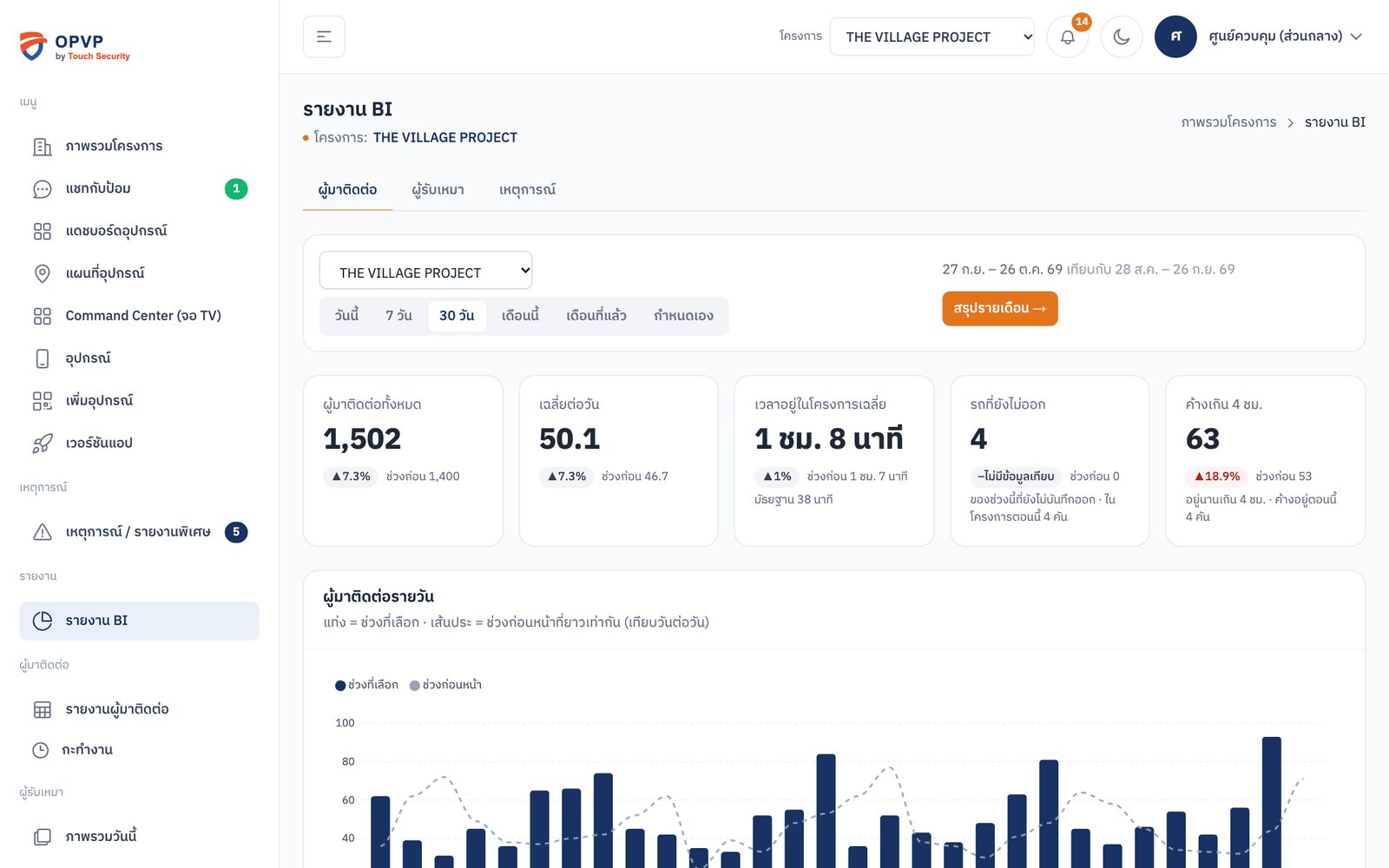Screen dimensions: 1389x868
Task: Go to ภาพรวมโครงการ breadcrumb link
Action: click(1228, 122)
